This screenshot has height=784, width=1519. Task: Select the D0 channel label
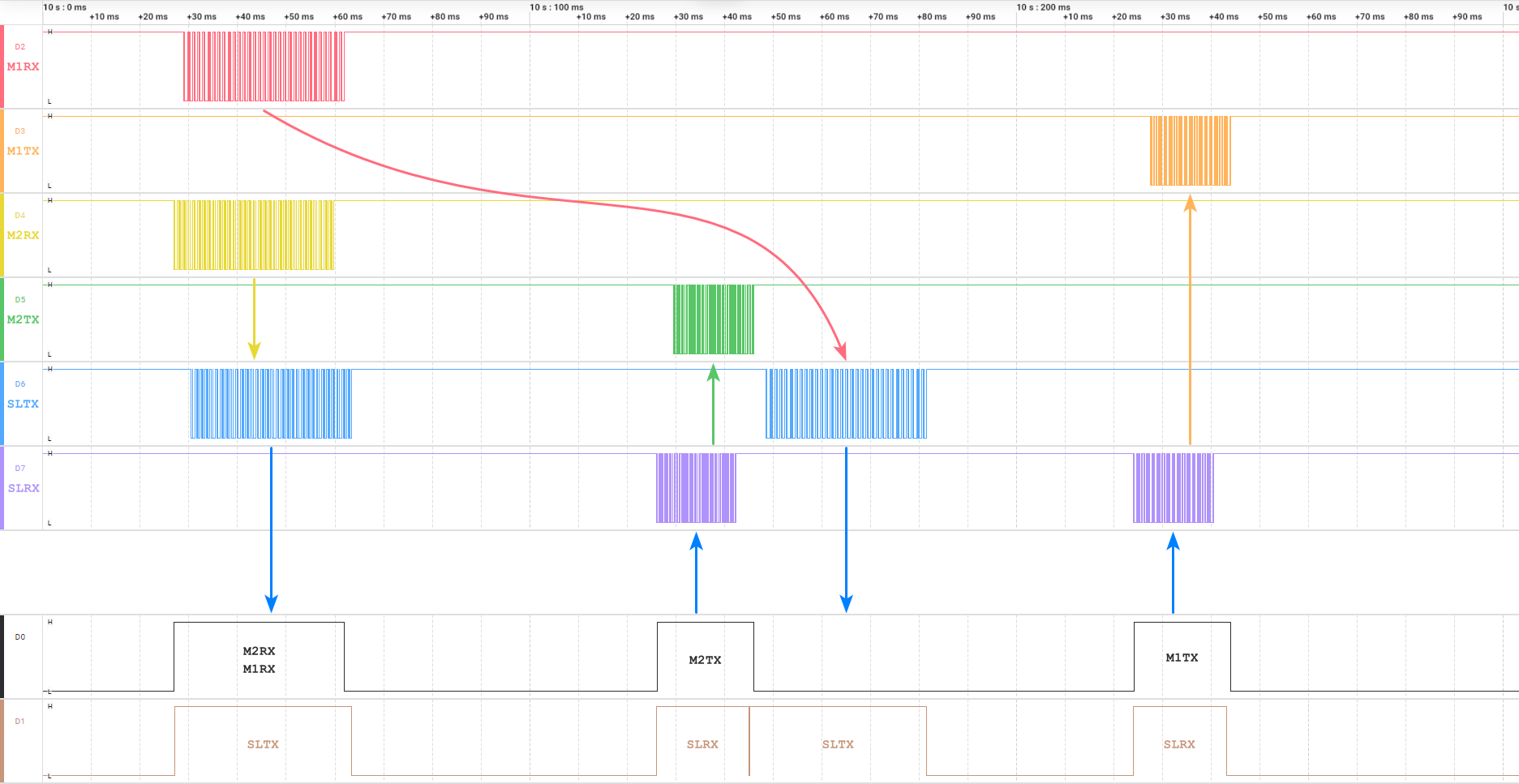tap(20, 637)
